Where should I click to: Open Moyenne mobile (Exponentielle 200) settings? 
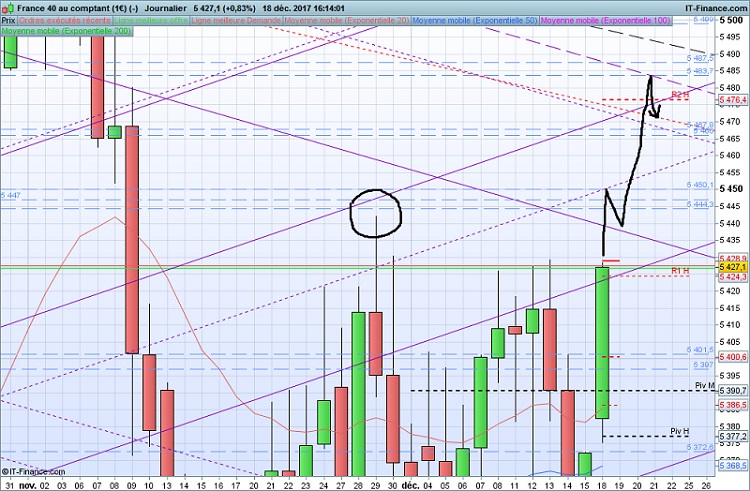point(66,31)
